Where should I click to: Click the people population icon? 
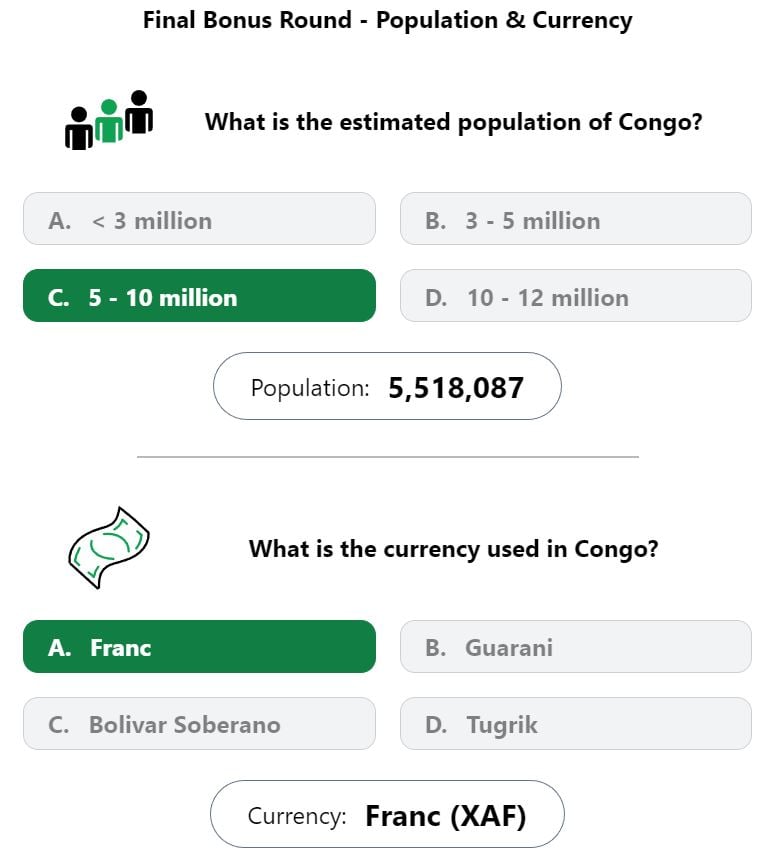pyautogui.click(x=109, y=120)
